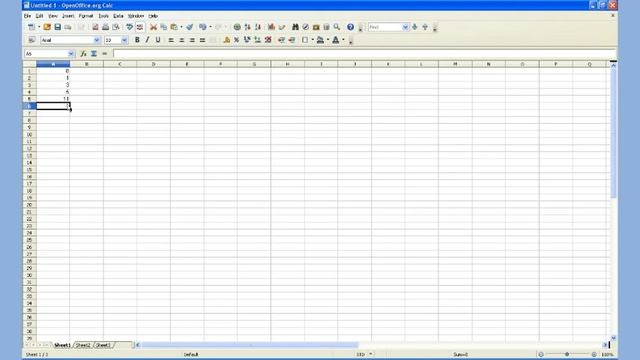Open the New document dropdown arrow
The width and height of the screenshot is (640, 360).
coord(39,27)
